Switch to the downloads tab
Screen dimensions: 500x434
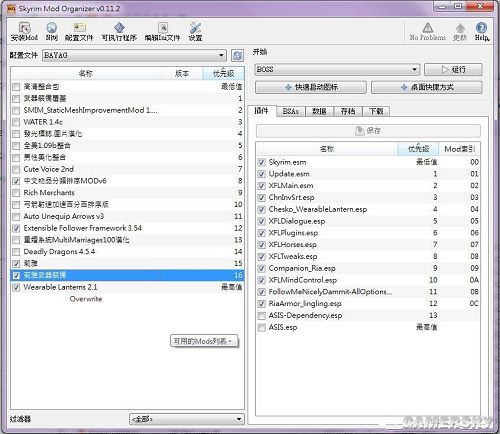pyautogui.click(x=376, y=111)
